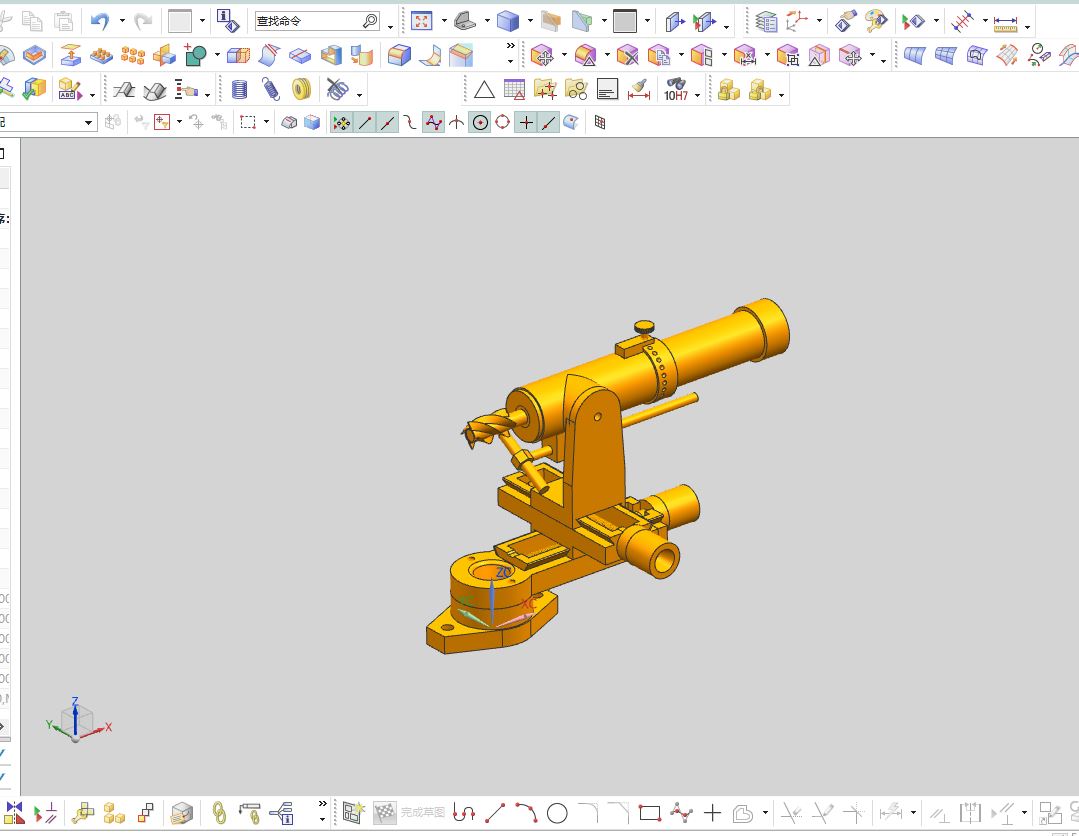
Task: Toggle the Point on Face snap option
Action: click(x=570, y=122)
